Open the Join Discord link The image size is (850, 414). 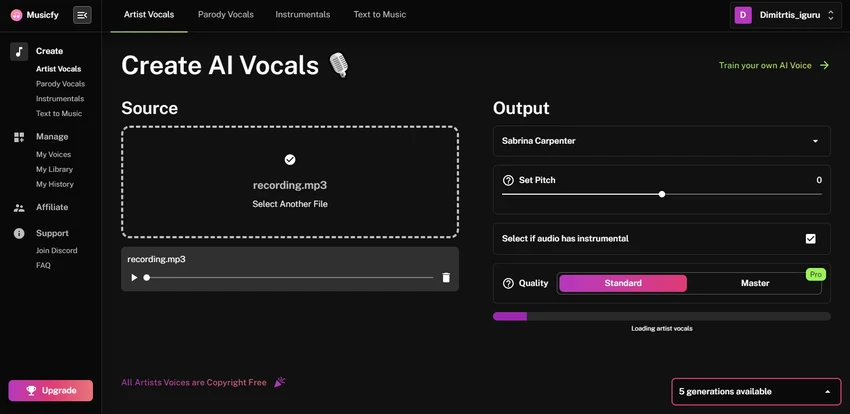[56, 251]
